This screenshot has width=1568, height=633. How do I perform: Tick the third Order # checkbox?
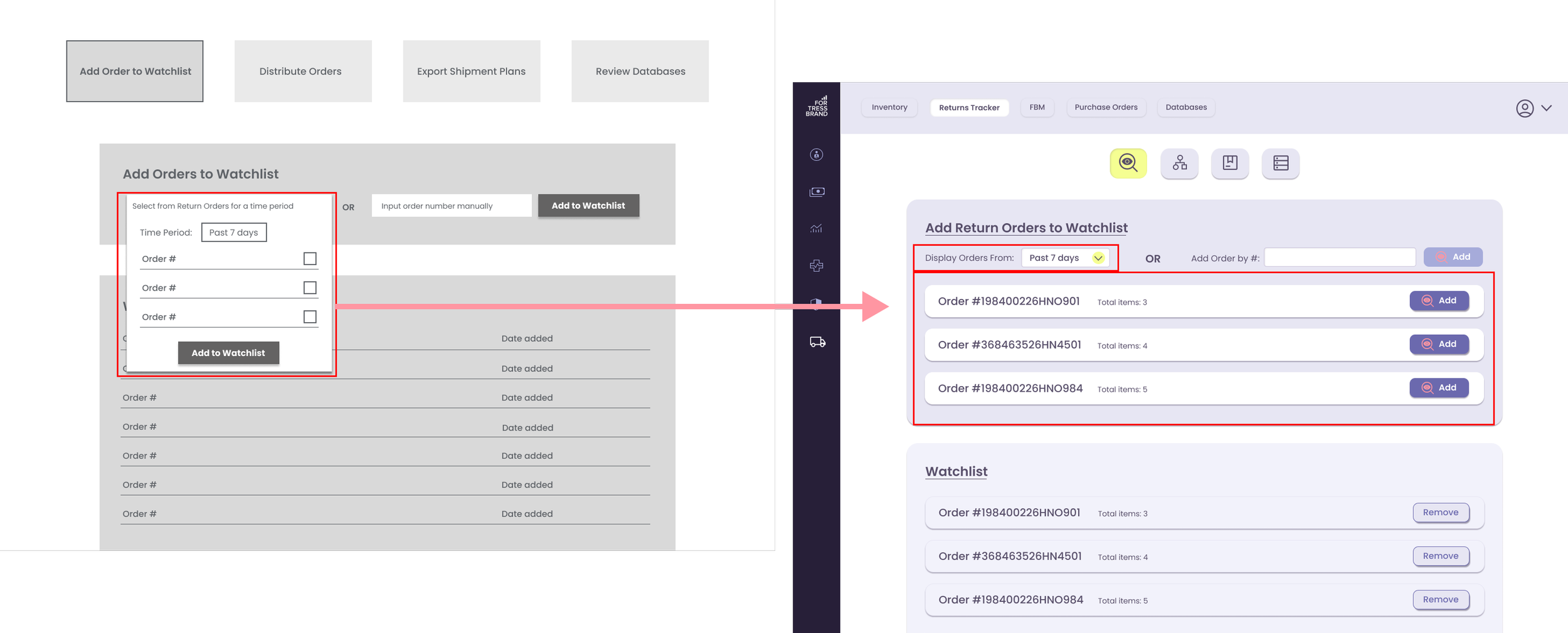[x=310, y=316]
